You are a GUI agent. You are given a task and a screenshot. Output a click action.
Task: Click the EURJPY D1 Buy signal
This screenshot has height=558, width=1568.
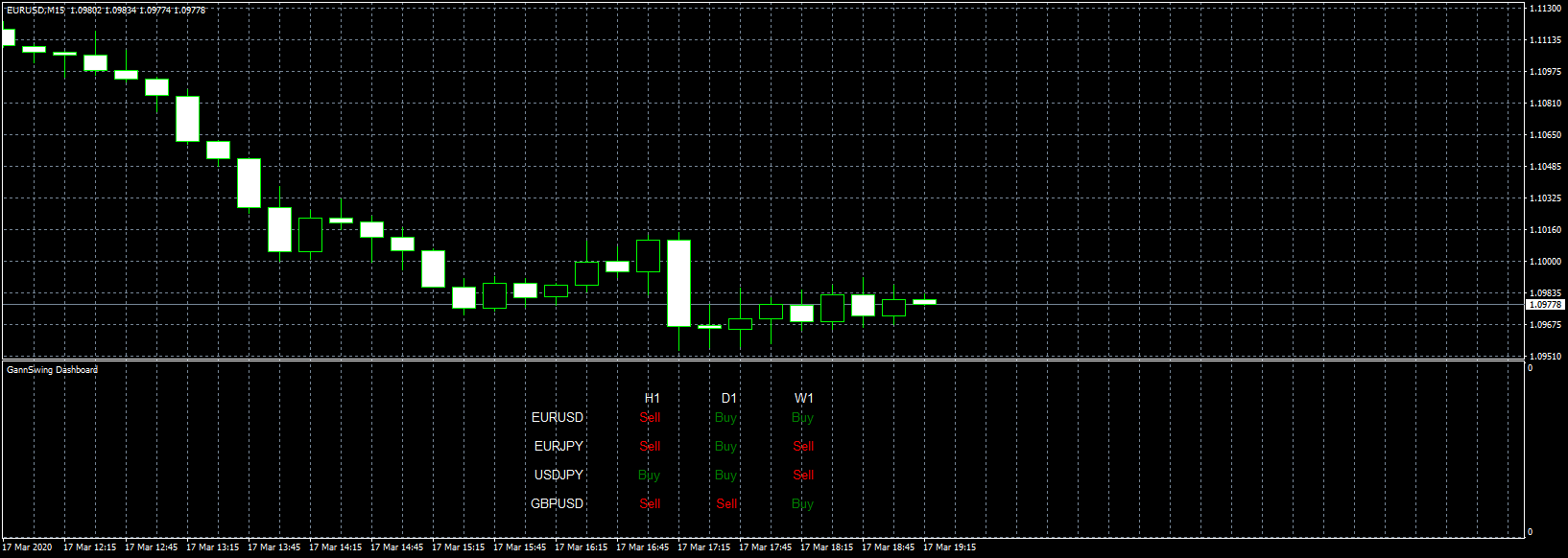tap(726, 446)
